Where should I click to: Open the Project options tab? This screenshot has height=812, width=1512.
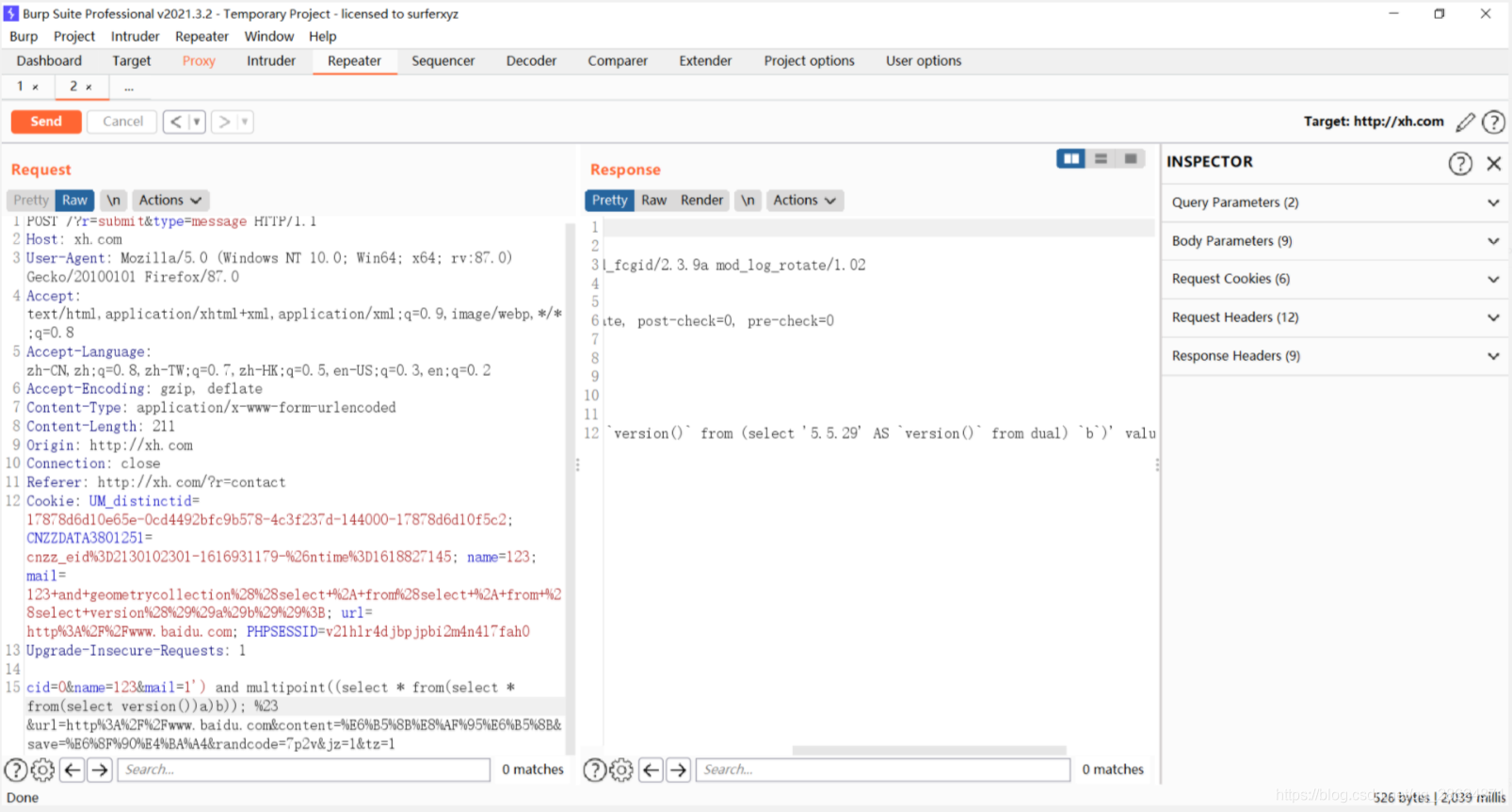pyautogui.click(x=810, y=61)
